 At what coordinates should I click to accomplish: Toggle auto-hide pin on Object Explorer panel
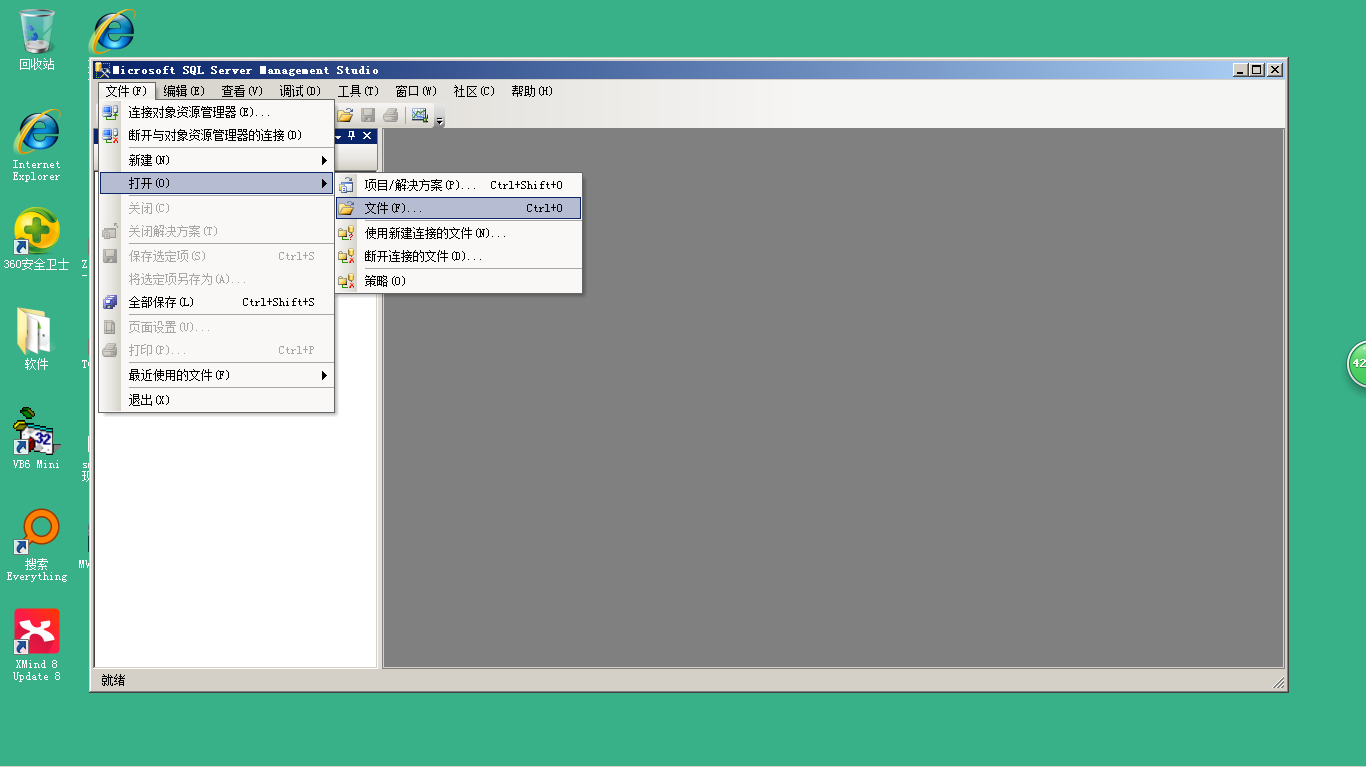[x=352, y=136]
